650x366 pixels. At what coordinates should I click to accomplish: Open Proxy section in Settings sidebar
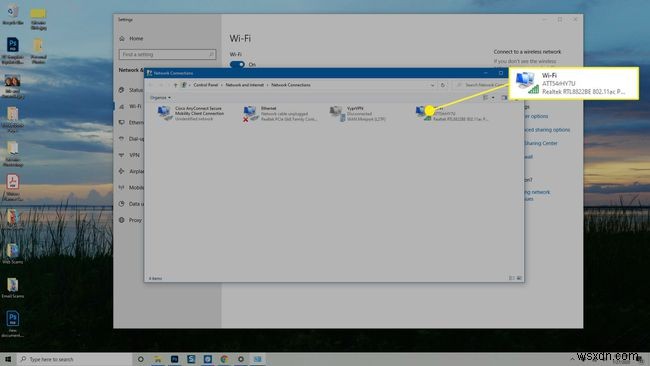[x=130, y=220]
